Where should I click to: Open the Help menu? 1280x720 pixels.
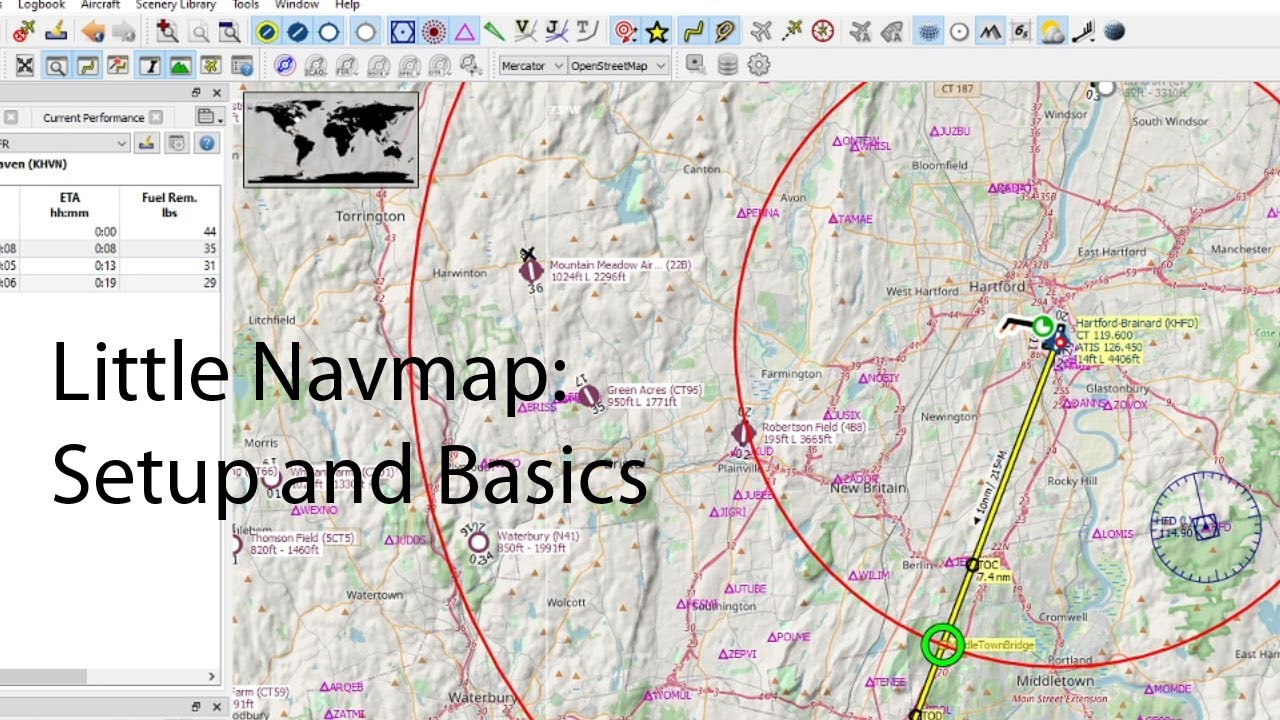click(x=347, y=5)
